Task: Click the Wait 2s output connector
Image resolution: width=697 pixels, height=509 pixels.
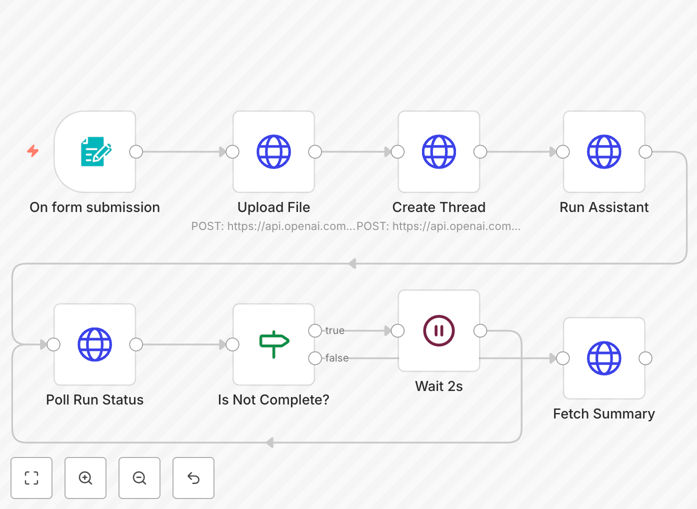Action: 480,330
